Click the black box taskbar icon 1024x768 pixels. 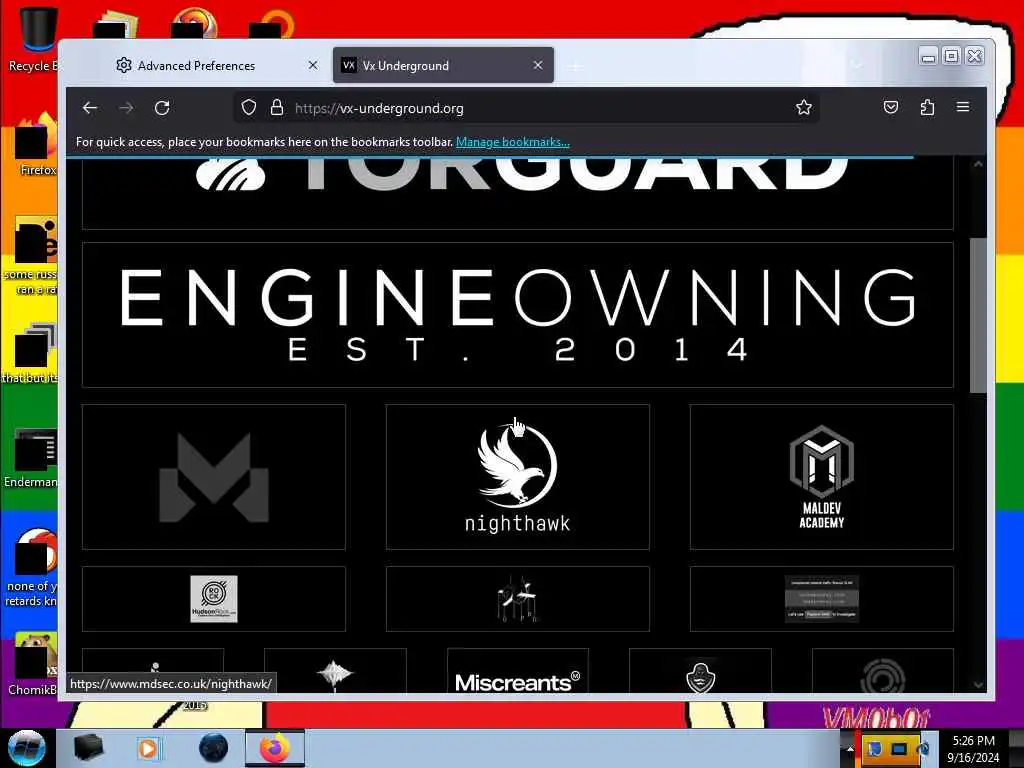pyautogui.click(x=88, y=748)
